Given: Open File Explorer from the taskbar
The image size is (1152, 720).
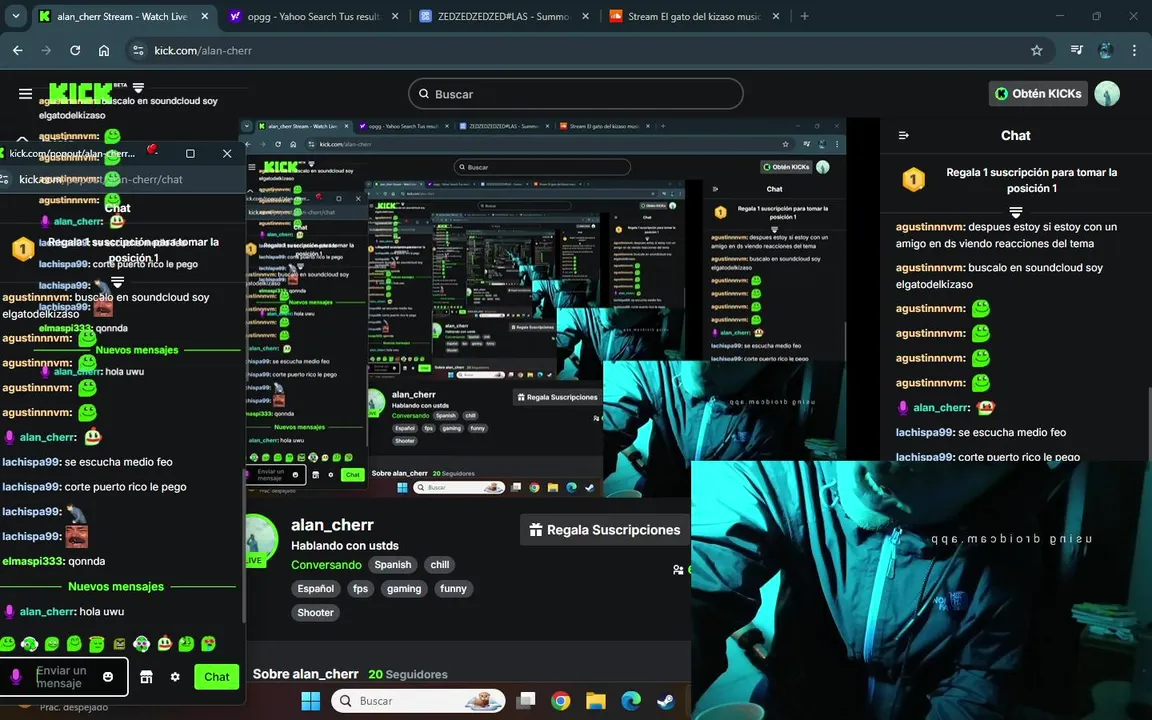Looking at the screenshot, I should [595, 701].
